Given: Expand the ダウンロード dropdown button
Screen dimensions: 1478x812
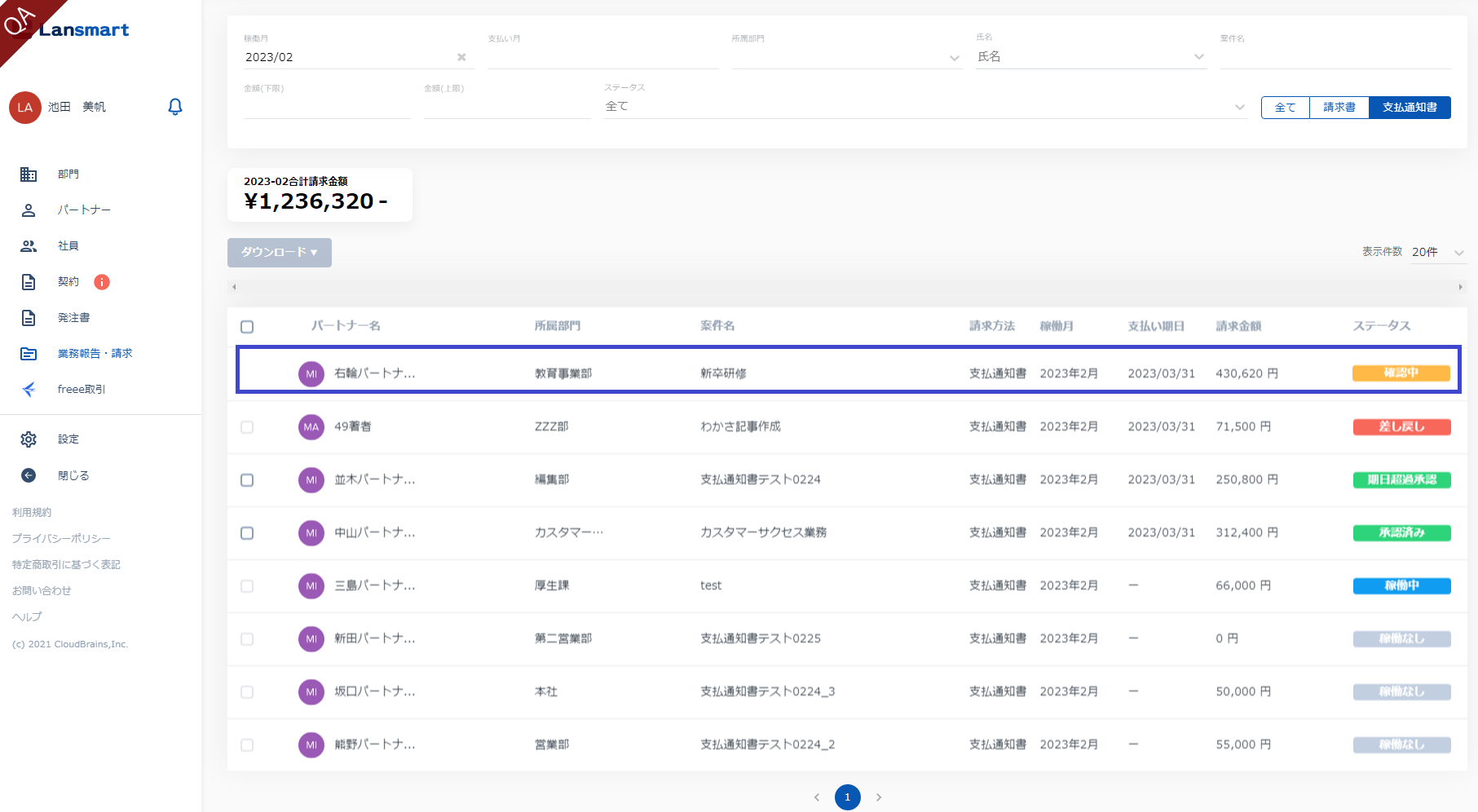Looking at the screenshot, I should click(x=279, y=253).
